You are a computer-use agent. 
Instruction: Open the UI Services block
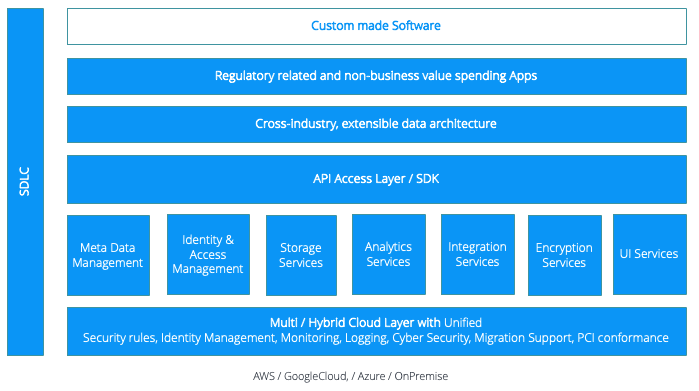click(650, 255)
